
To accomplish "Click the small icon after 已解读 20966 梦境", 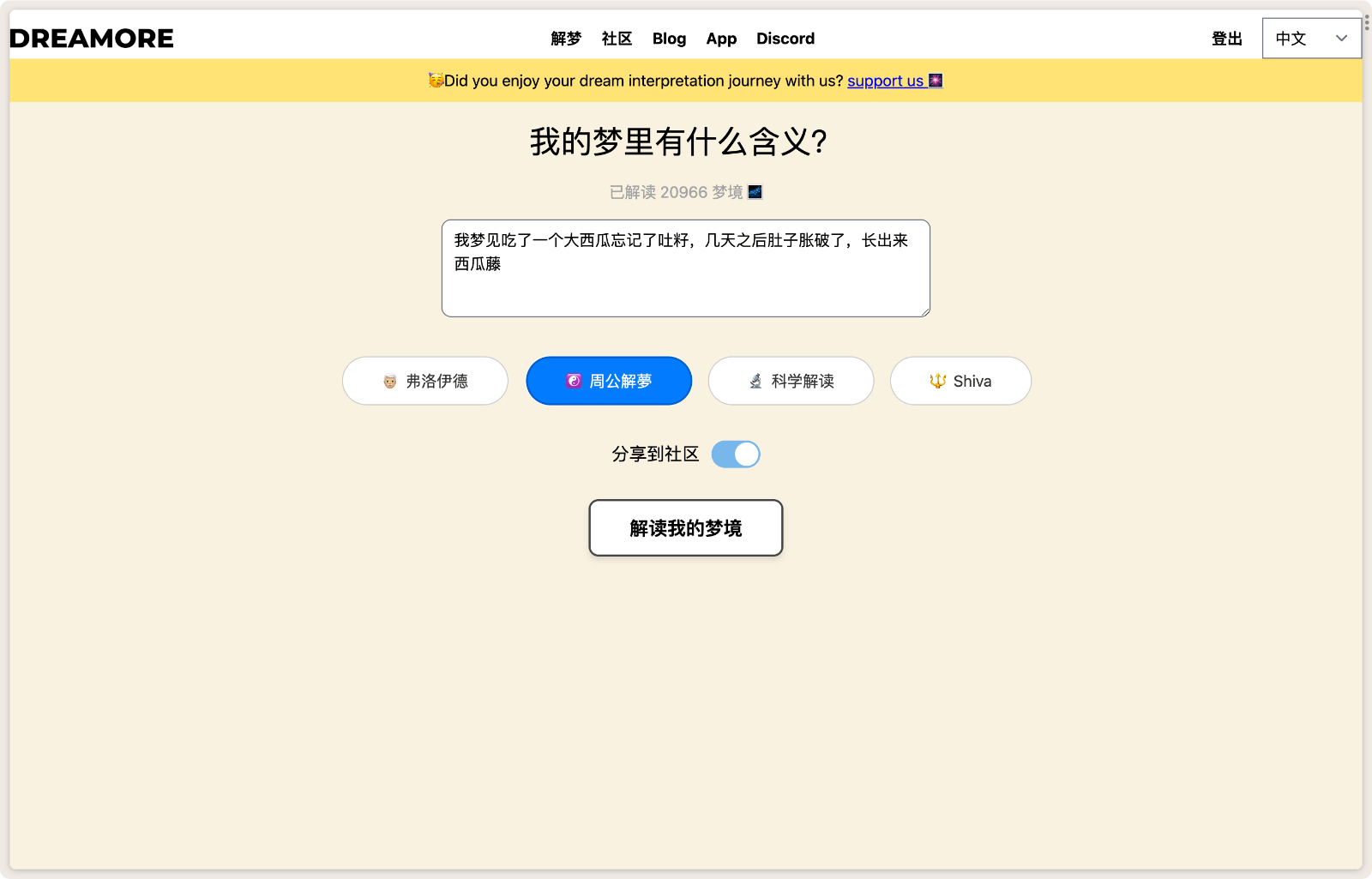I will [755, 192].
